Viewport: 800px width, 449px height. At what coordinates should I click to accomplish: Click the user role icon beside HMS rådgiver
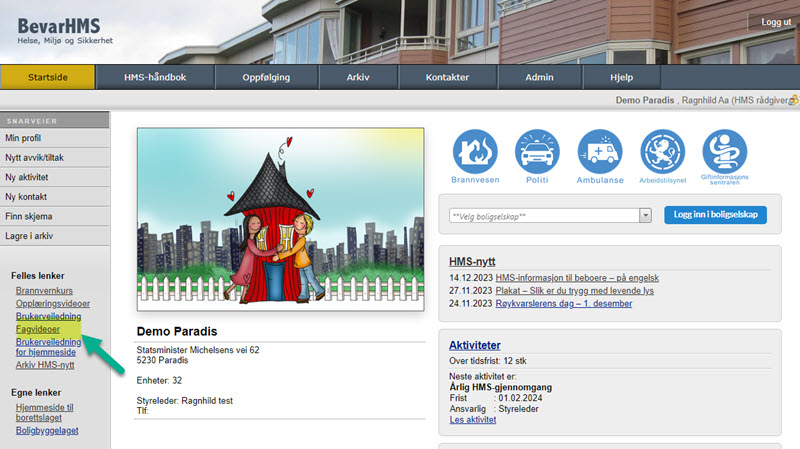coord(793,101)
